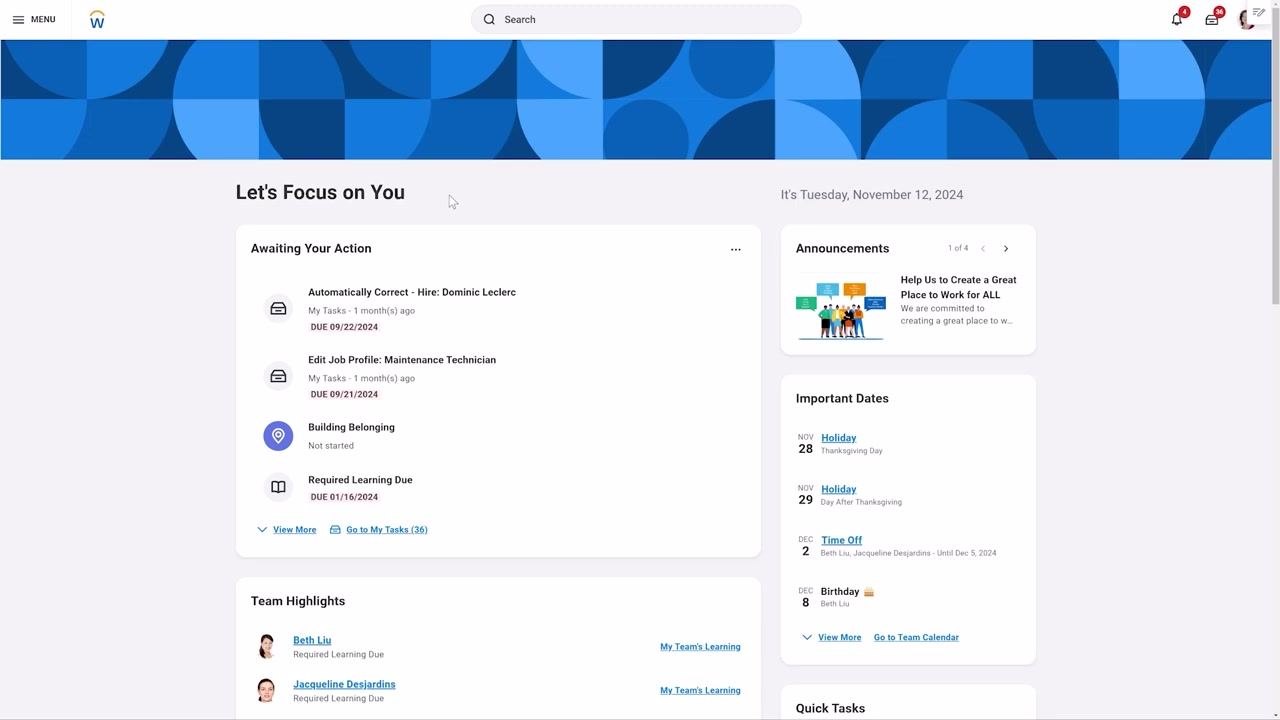
Task: Go to Team Calendar link
Action: [x=916, y=638]
